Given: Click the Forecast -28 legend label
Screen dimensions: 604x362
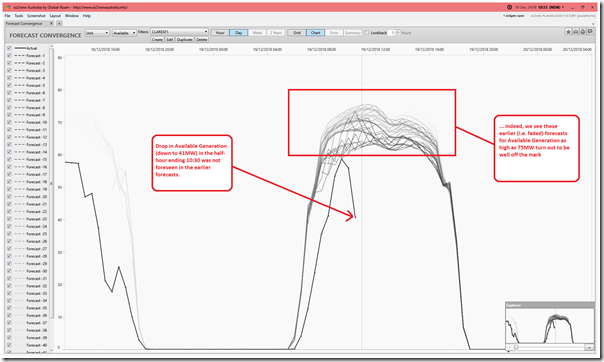Looking at the screenshot, I should 37,256.
